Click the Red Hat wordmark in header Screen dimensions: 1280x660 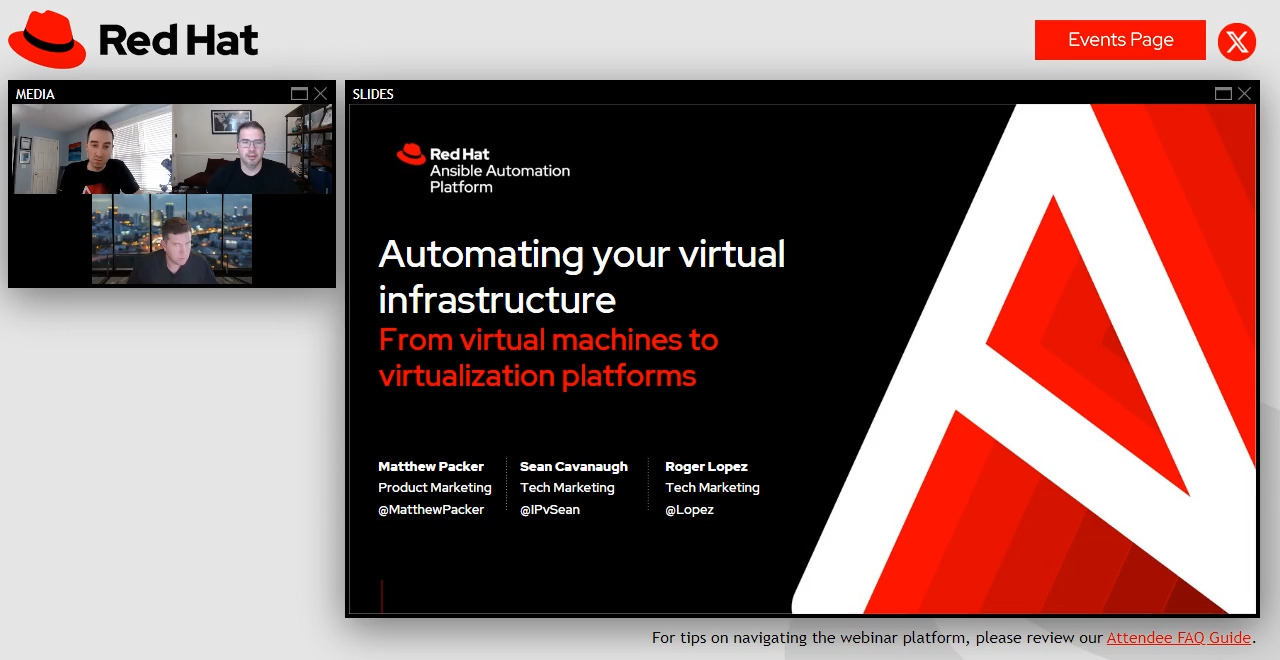tap(178, 40)
